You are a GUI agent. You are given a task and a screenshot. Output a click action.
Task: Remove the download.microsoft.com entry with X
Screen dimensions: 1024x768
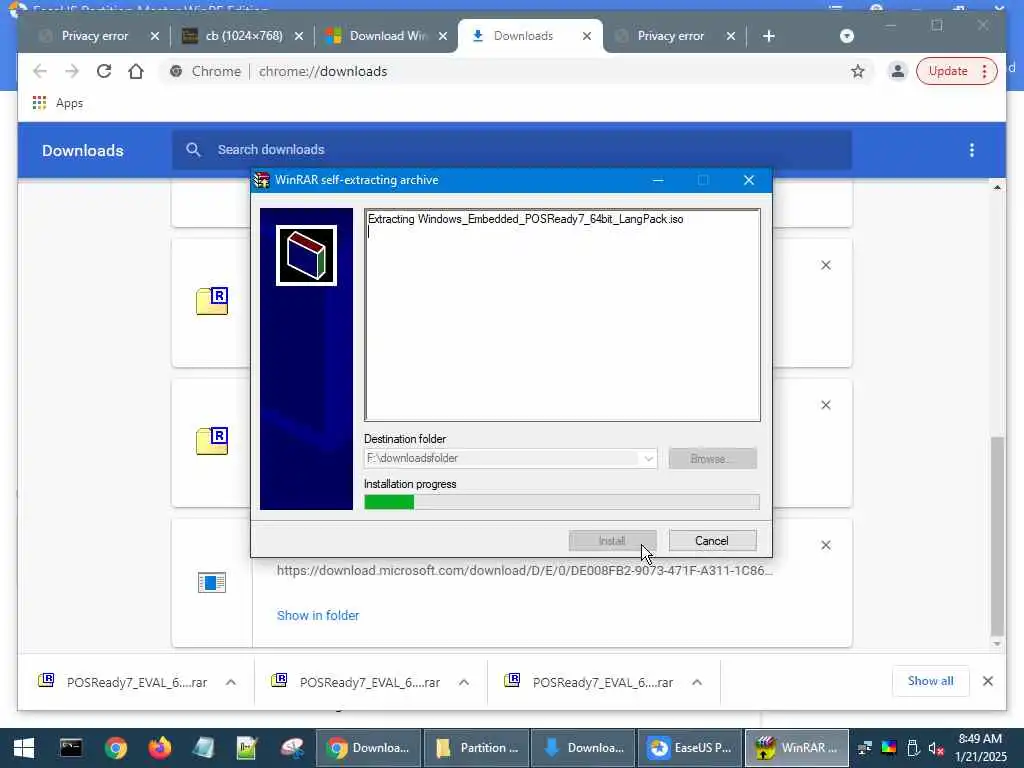(x=826, y=545)
